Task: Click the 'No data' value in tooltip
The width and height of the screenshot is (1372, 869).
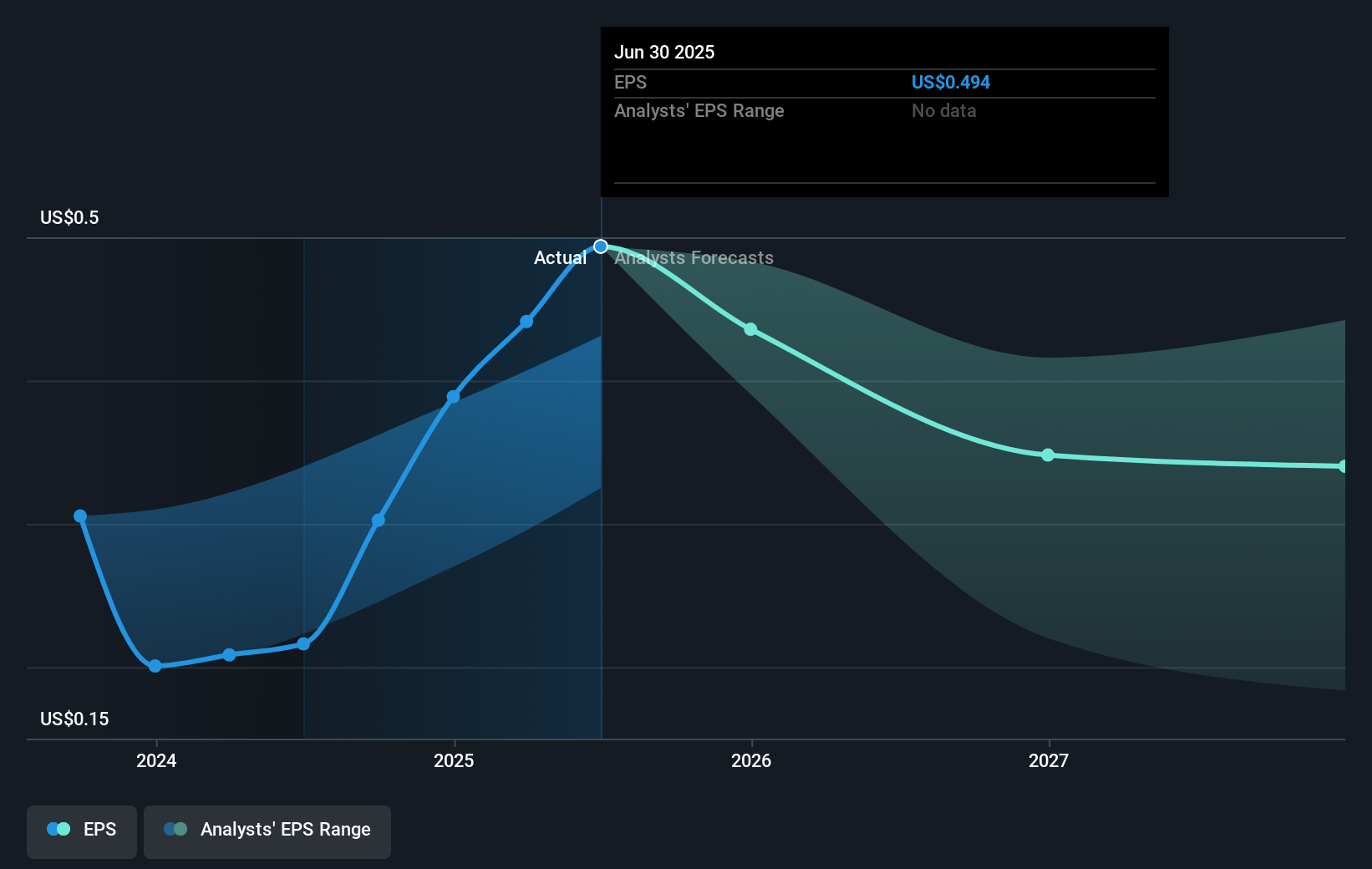Action: coord(944,110)
